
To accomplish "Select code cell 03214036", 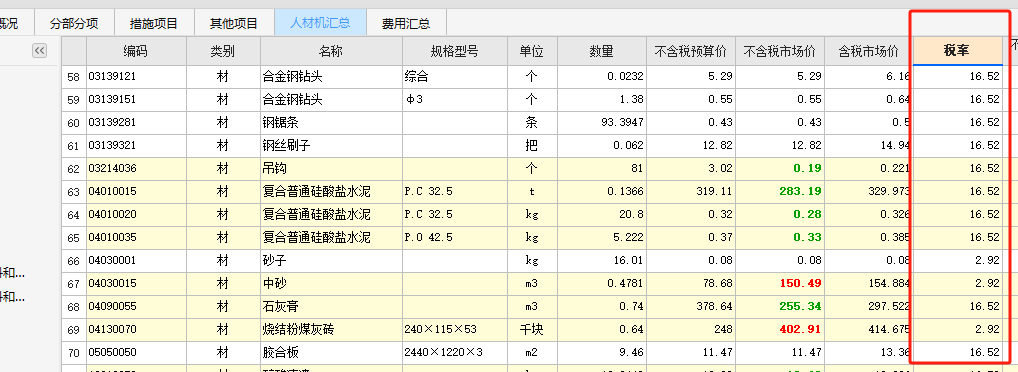I will pyautogui.click(x=136, y=168).
